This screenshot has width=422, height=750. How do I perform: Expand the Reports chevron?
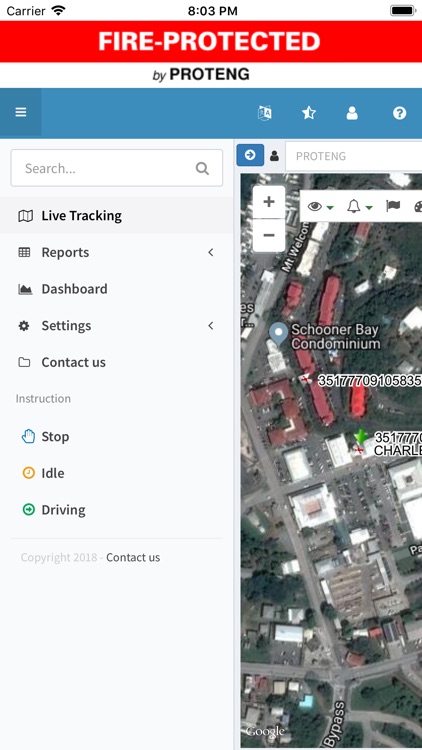tap(211, 252)
